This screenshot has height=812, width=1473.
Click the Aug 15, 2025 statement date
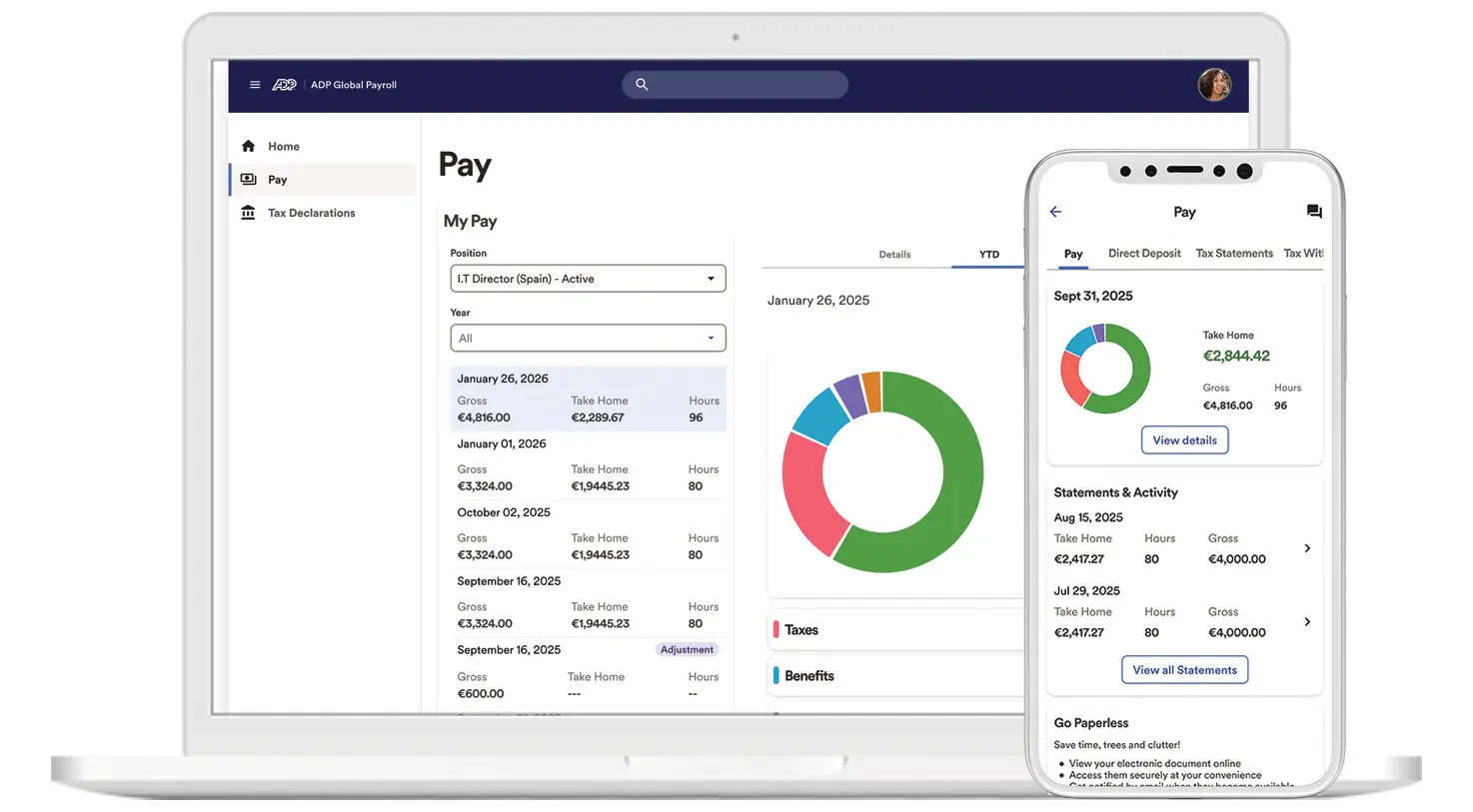(1088, 517)
